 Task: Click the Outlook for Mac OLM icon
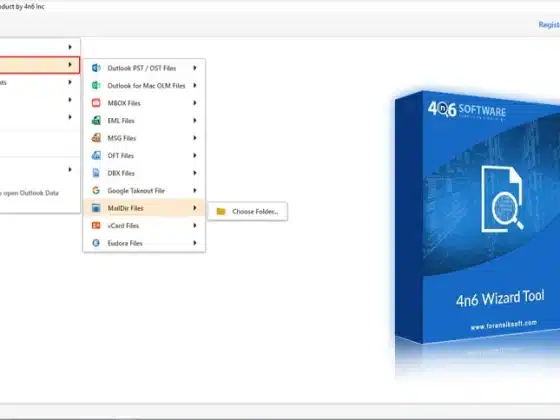(x=96, y=85)
